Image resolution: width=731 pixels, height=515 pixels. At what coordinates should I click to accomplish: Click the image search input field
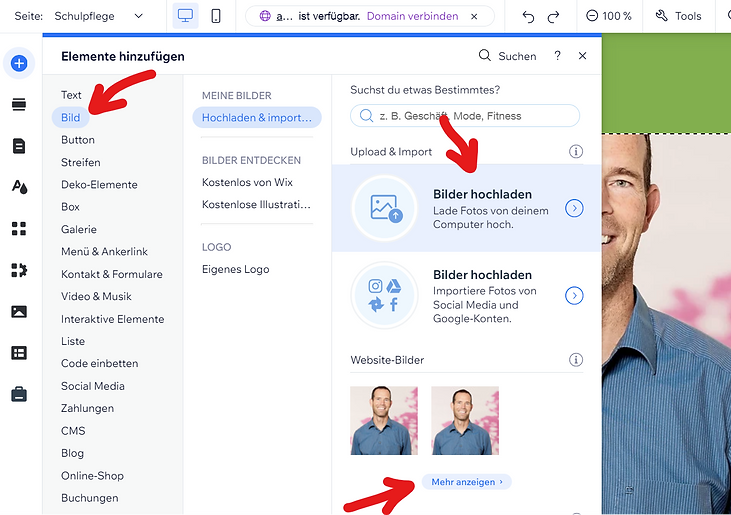tap(465, 116)
